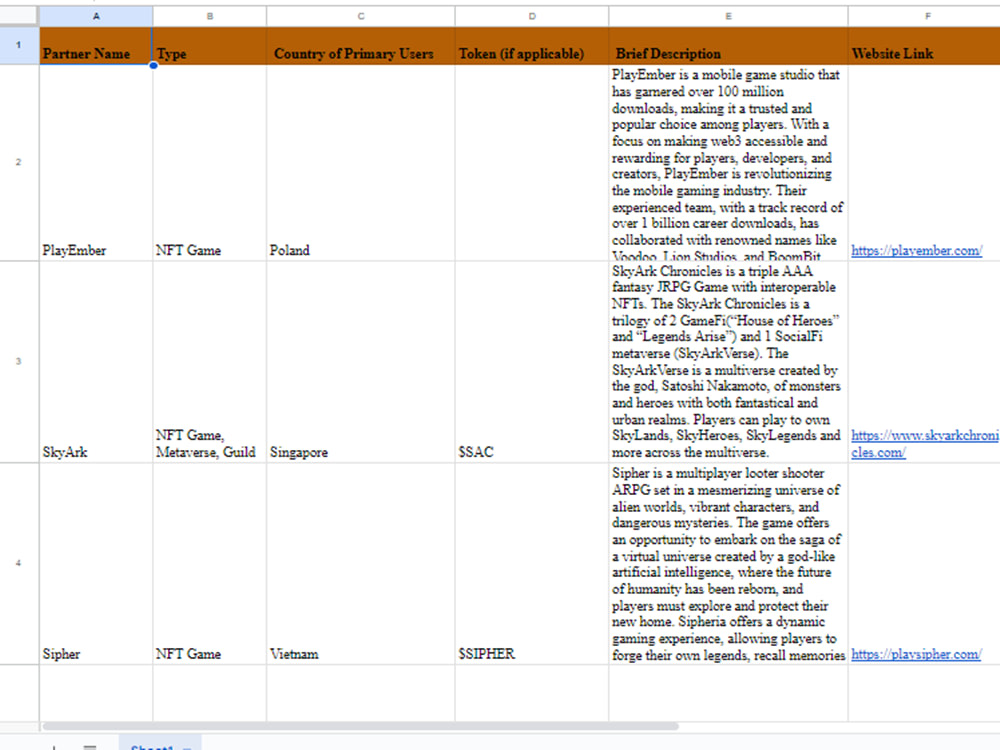Select the "Vietnam" country cell

click(361, 563)
